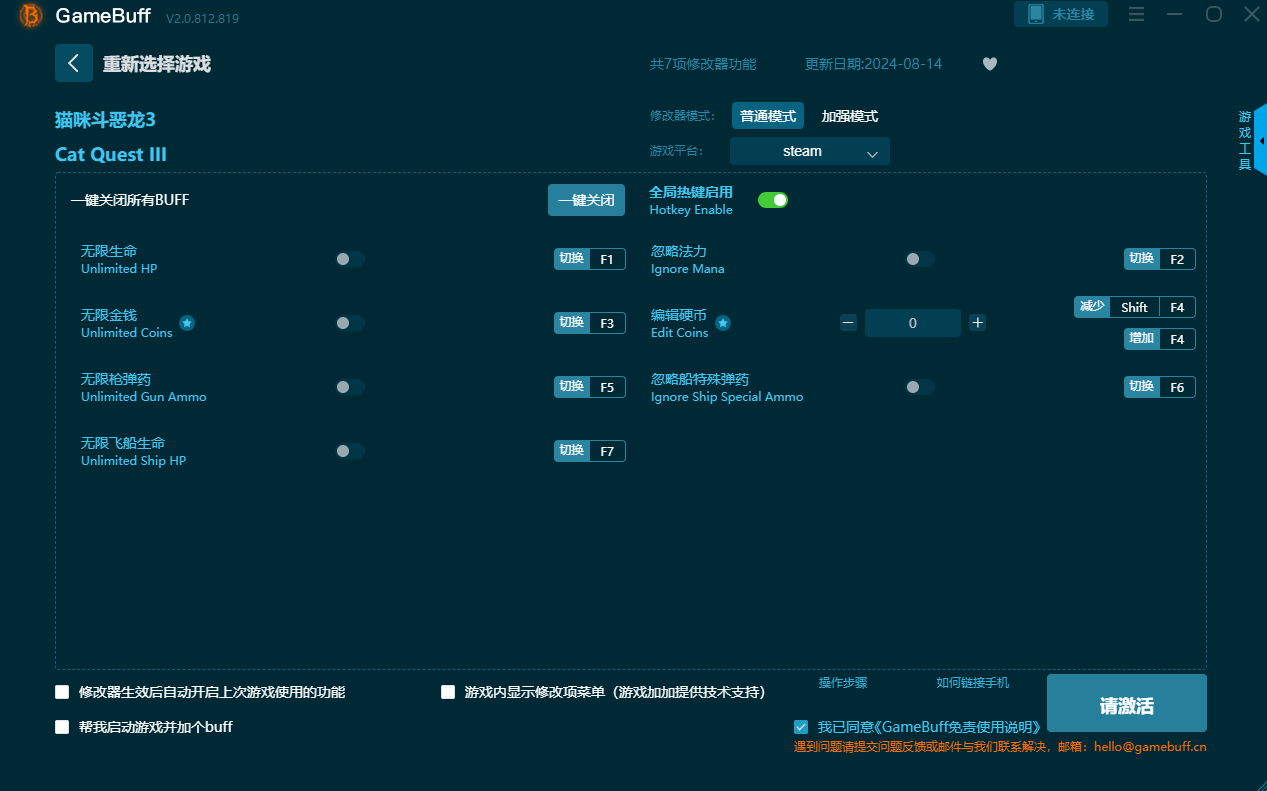Click 切换 F6 hotkey for Ship Special Ammo

(x=1160, y=387)
